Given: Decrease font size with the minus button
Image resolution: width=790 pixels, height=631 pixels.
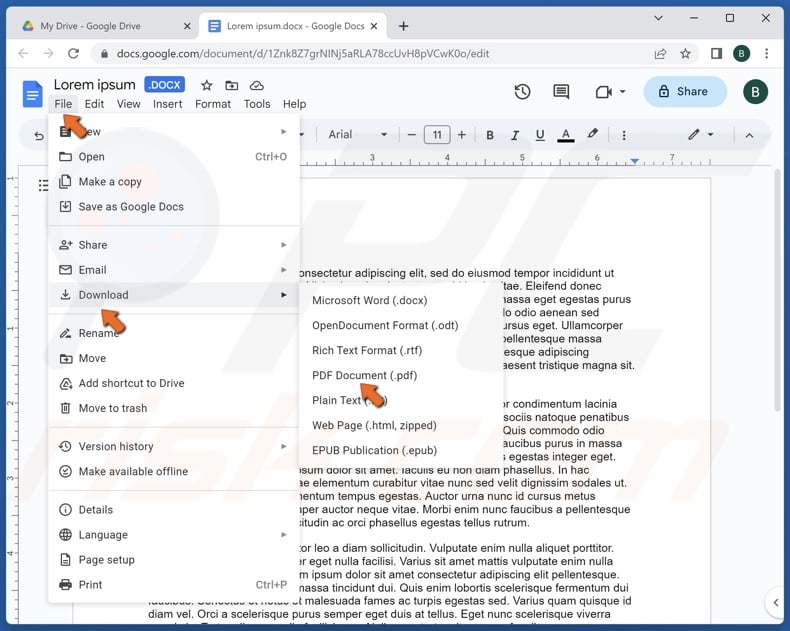Looking at the screenshot, I should tap(412, 135).
